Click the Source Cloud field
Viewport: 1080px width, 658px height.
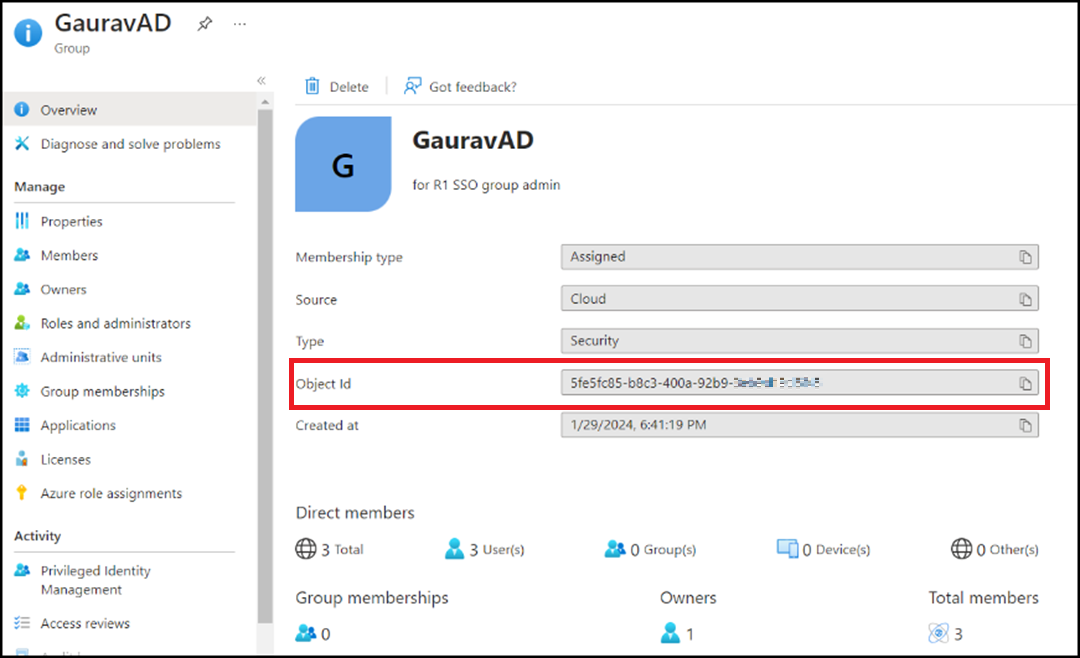pyautogui.click(x=800, y=299)
